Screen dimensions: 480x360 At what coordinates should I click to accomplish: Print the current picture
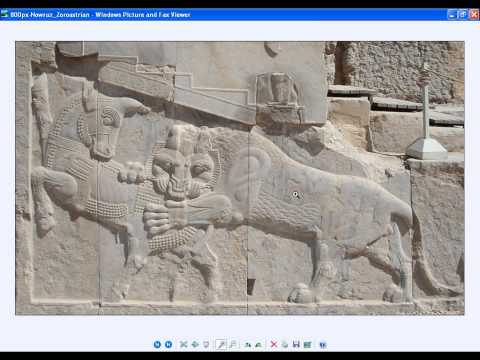285,344
